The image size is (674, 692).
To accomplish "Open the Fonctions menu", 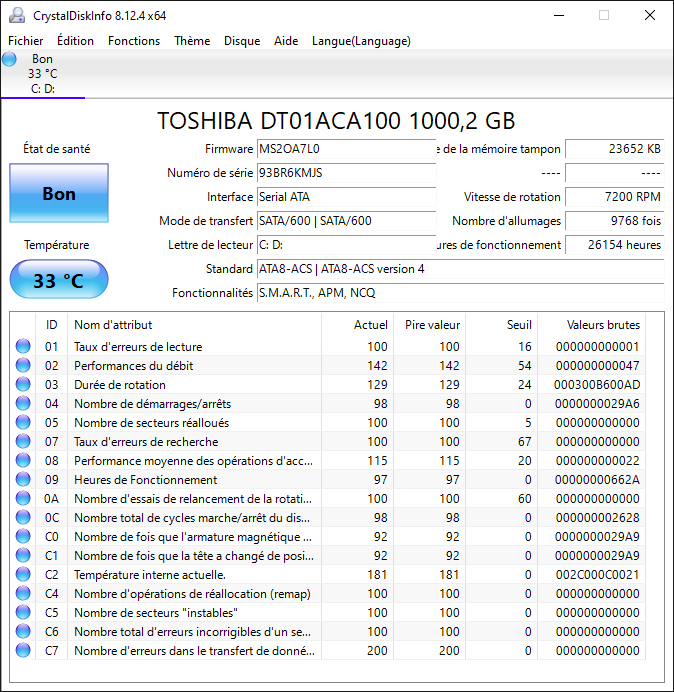I will [x=134, y=41].
